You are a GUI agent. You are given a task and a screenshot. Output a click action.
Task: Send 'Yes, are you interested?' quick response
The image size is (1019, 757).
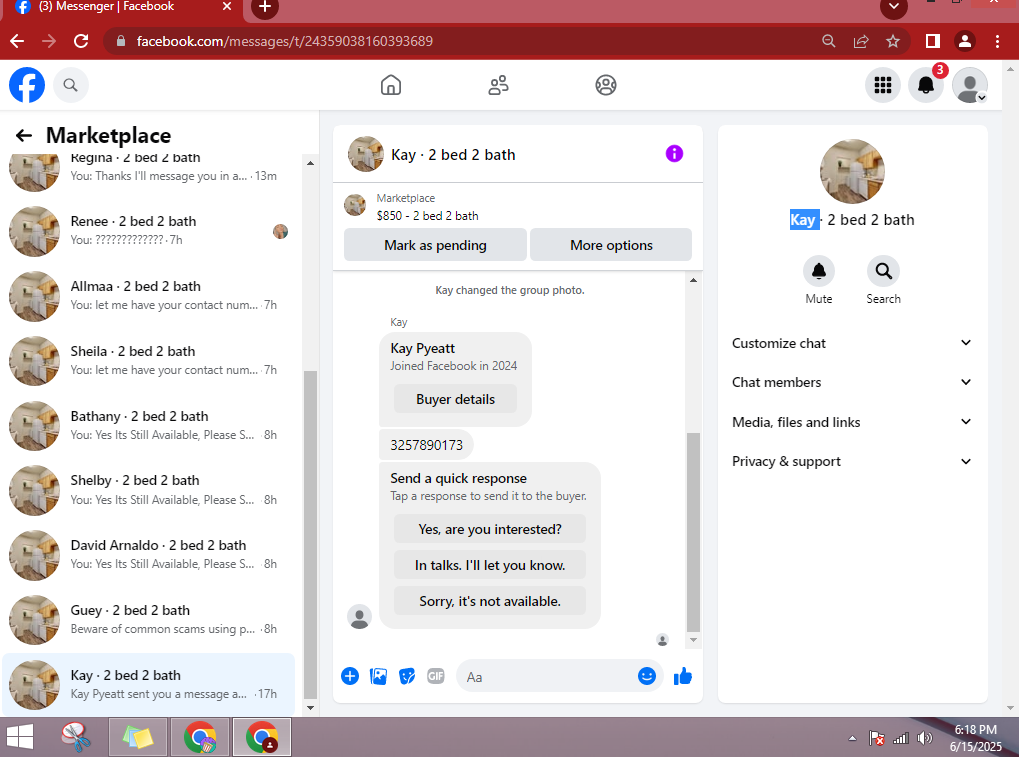click(x=489, y=529)
